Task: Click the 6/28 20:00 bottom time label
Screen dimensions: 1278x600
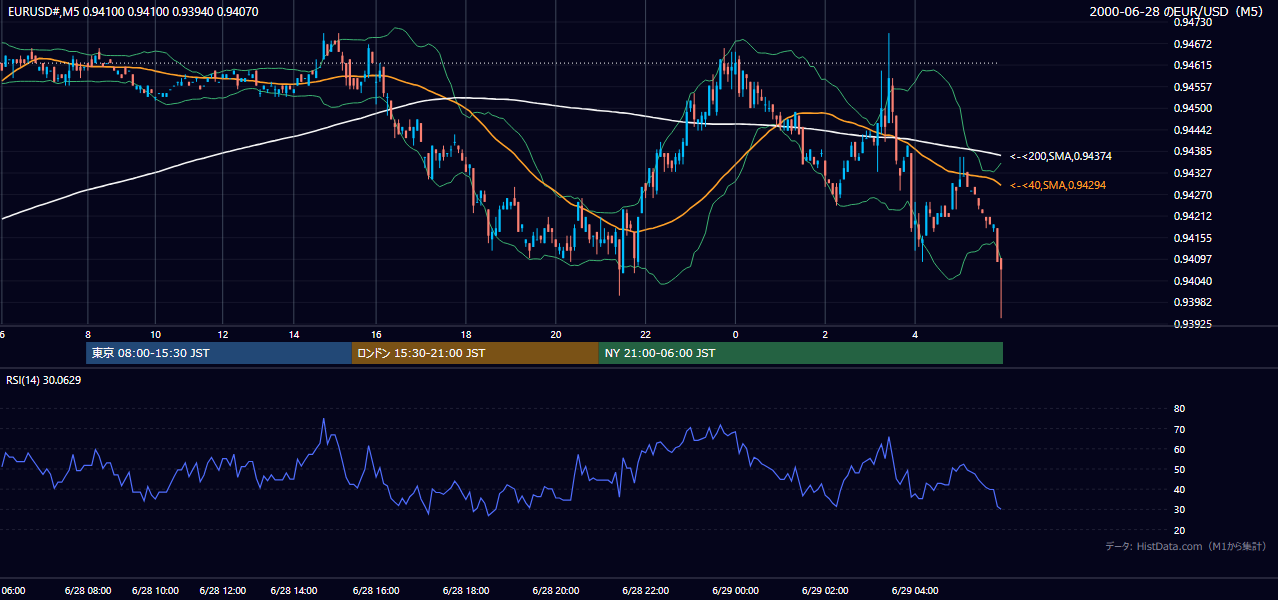Action: click(x=555, y=590)
